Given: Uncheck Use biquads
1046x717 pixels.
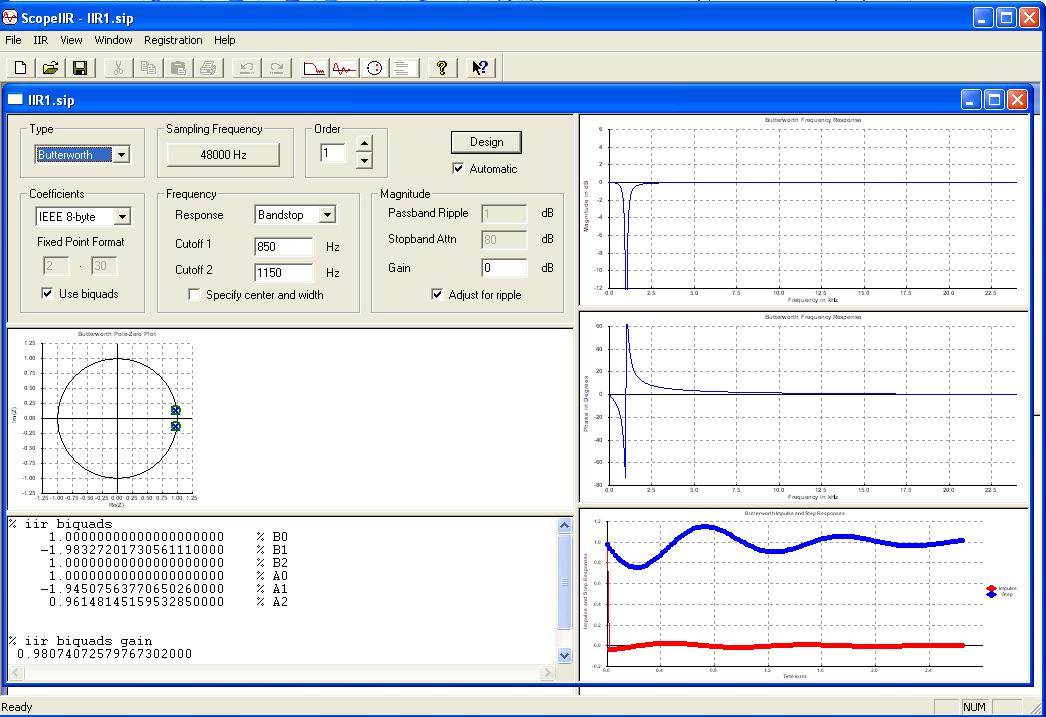Looking at the screenshot, I should pyautogui.click(x=47, y=293).
